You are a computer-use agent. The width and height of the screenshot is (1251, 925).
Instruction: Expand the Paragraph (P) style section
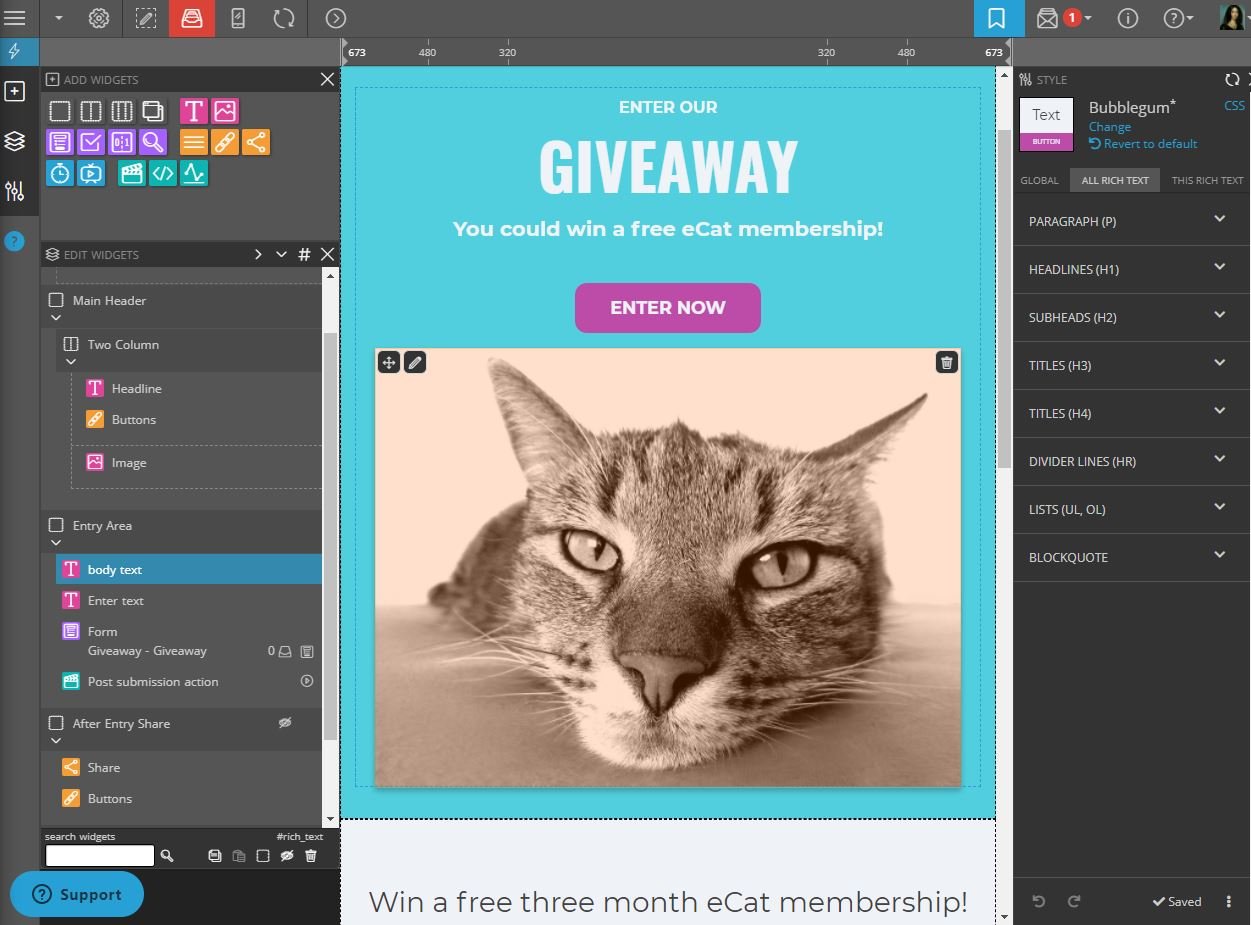point(1219,220)
